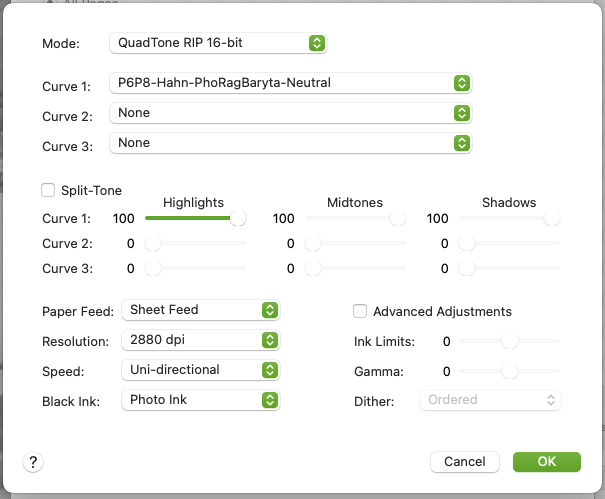The width and height of the screenshot is (605, 499).
Task: Click the Ink Limits slider handle
Action: pyautogui.click(x=509, y=341)
